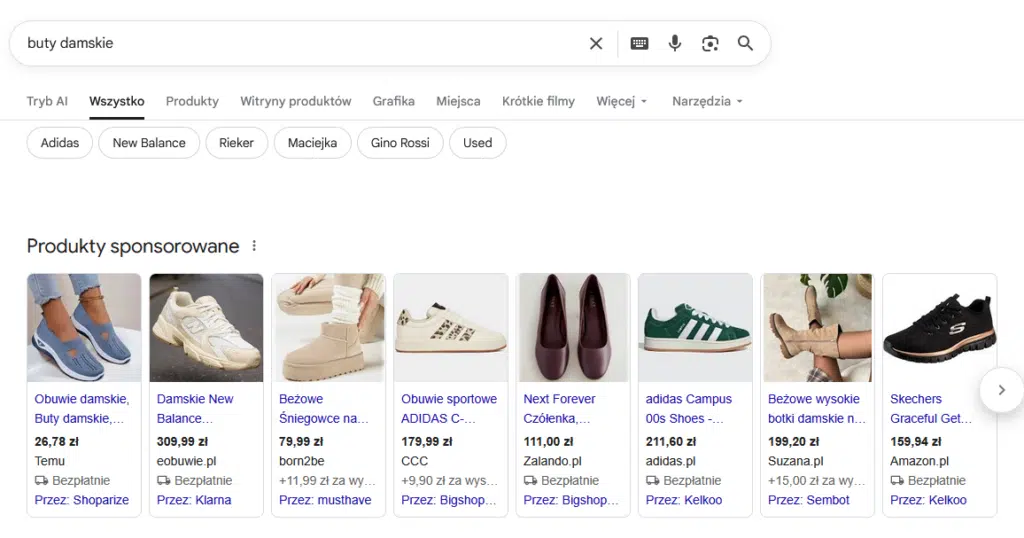The height and width of the screenshot is (538, 1024).
Task: Click the 179,99 zł price
Action: click(x=426, y=442)
